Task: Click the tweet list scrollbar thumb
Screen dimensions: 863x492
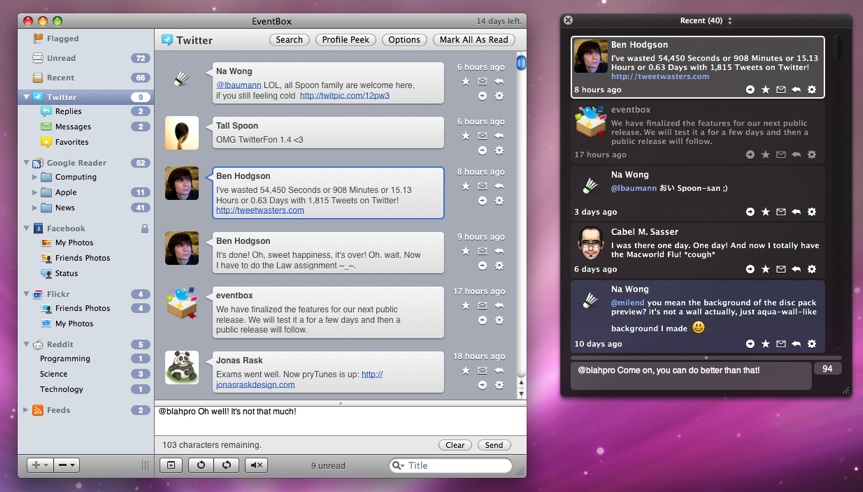Action: point(521,62)
